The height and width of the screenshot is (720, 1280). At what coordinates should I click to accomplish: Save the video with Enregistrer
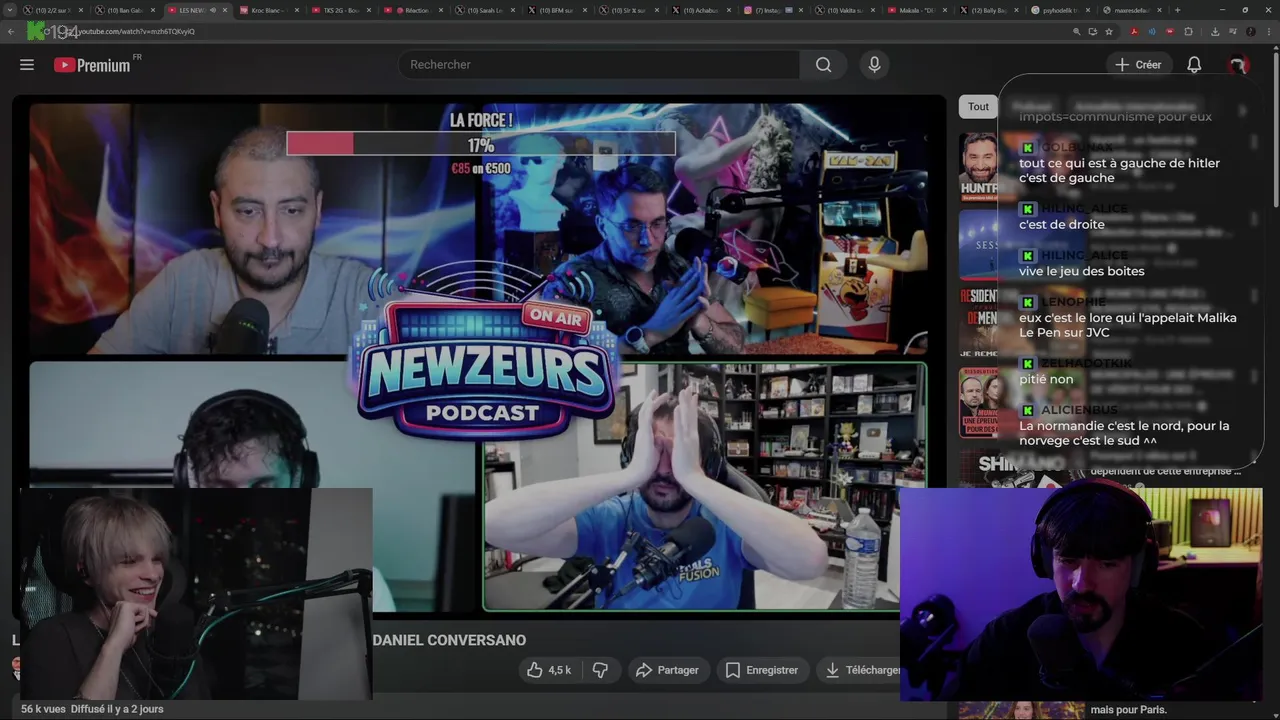(762, 670)
